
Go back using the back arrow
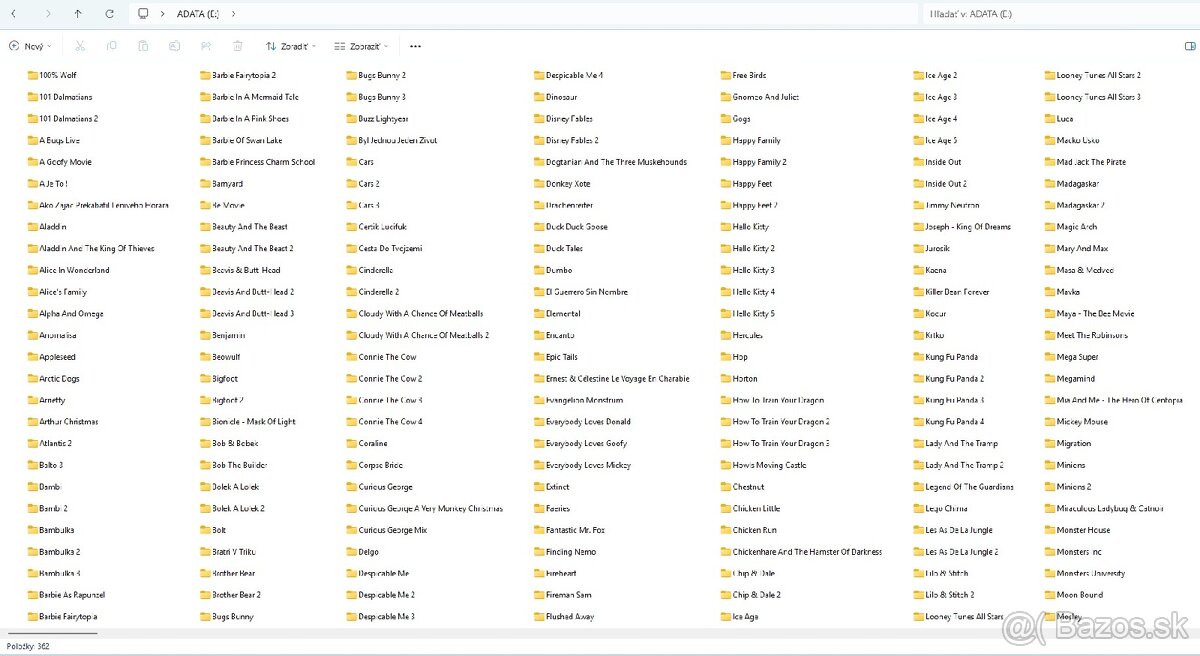coord(13,14)
